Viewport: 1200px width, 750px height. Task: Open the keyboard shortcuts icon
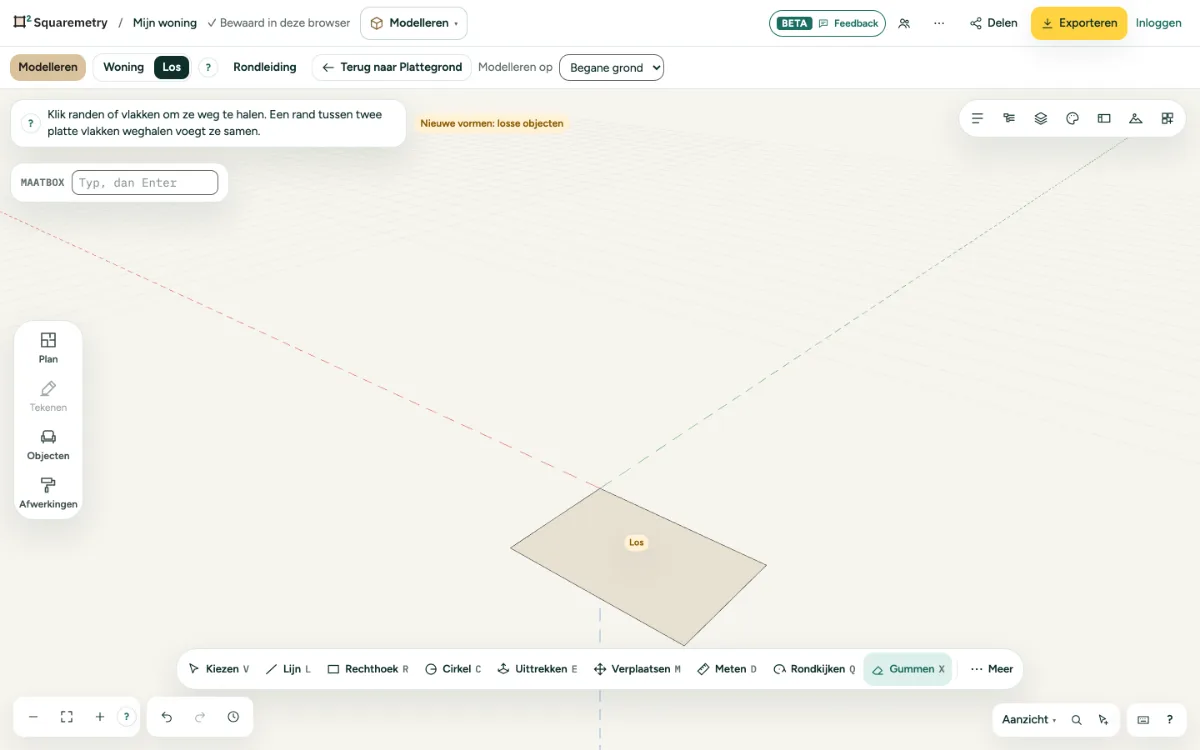click(1143, 720)
